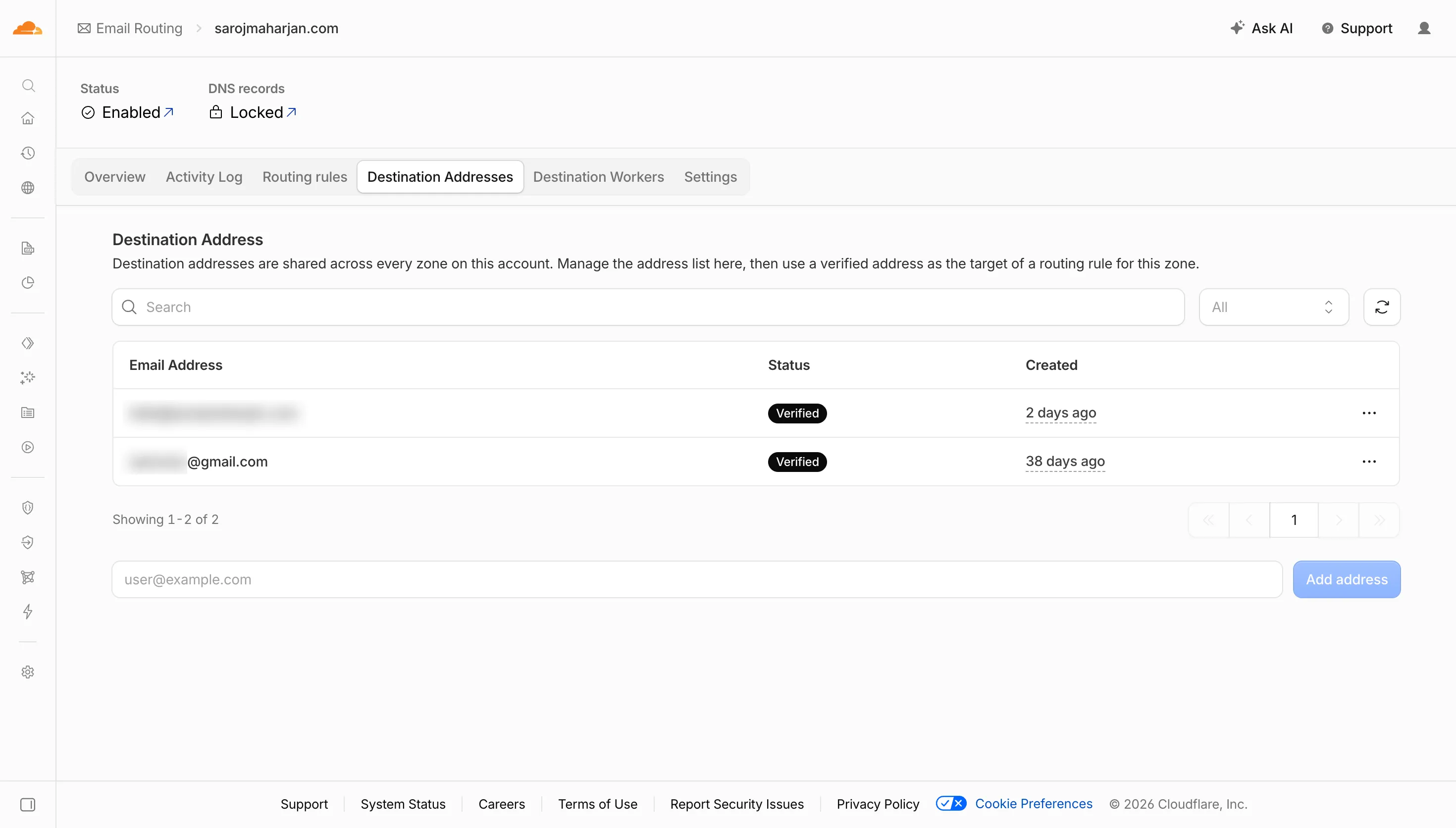This screenshot has height=828, width=1456.
Task: Open the user profile icon
Action: click(x=1424, y=28)
